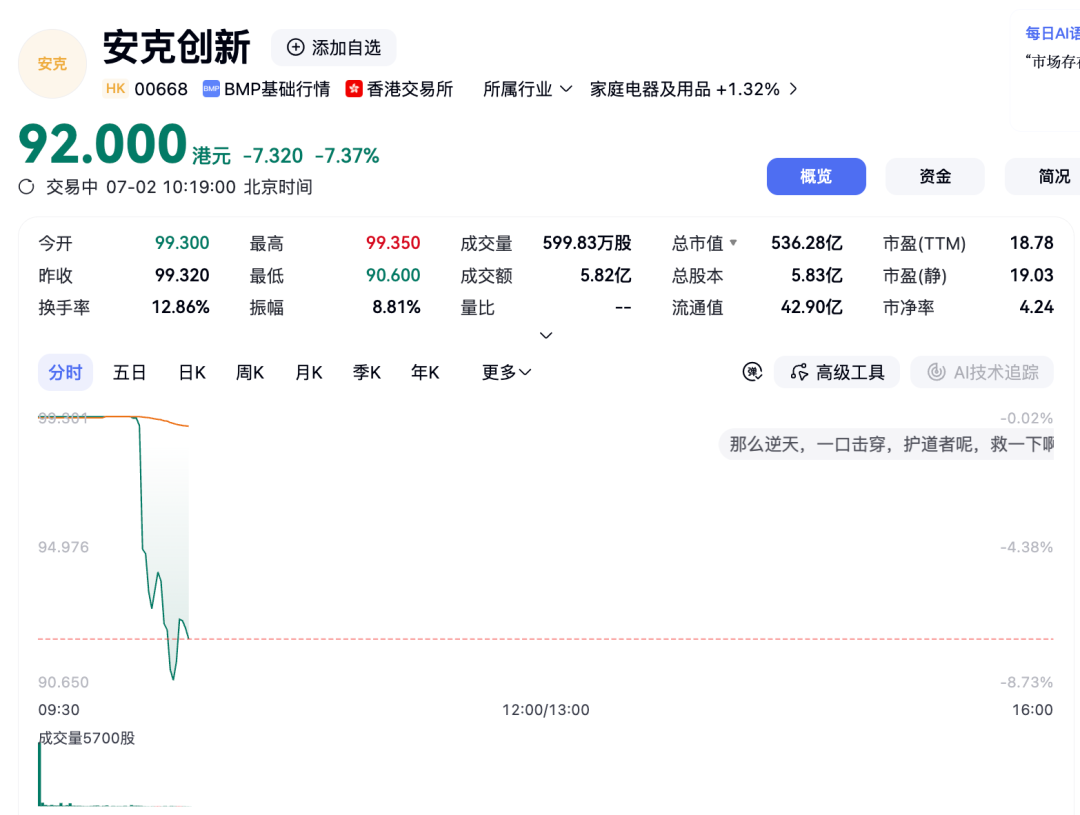1080x815 pixels.
Task: Open the 更多 chart period dropdown
Action: point(506,372)
